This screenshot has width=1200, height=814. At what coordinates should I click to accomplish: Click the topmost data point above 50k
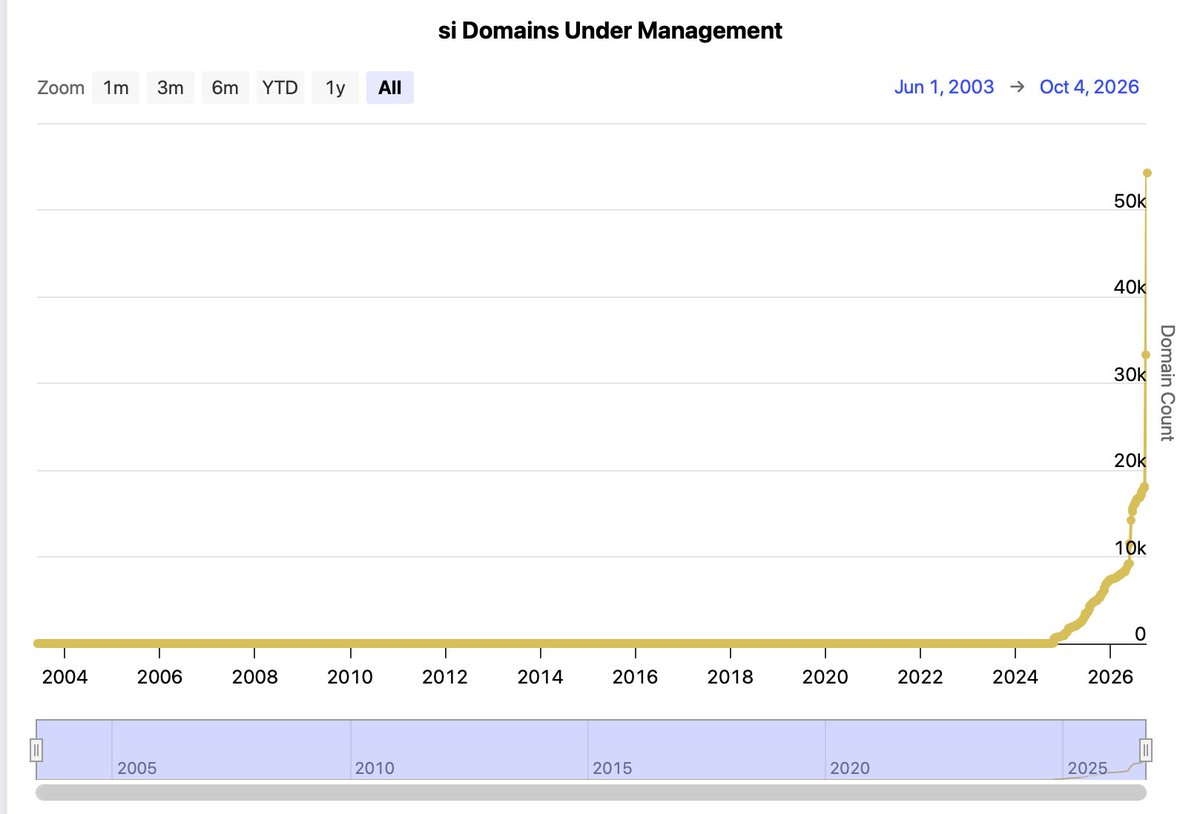(1147, 173)
